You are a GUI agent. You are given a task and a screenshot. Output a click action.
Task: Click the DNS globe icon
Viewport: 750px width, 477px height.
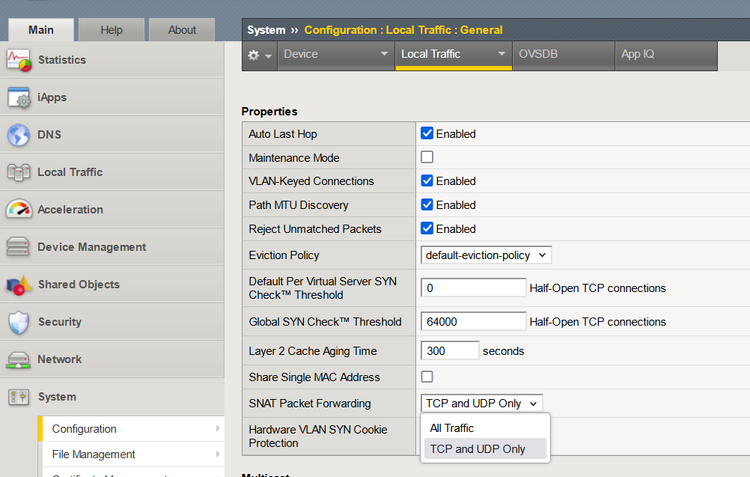19,135
